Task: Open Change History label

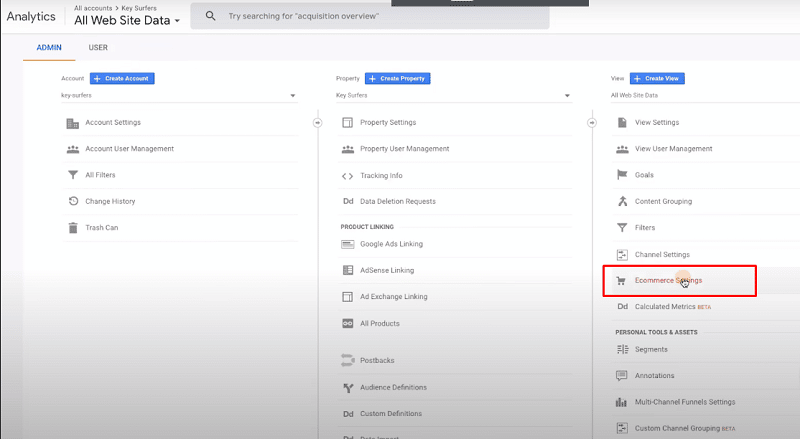Action: coord(110,201)
